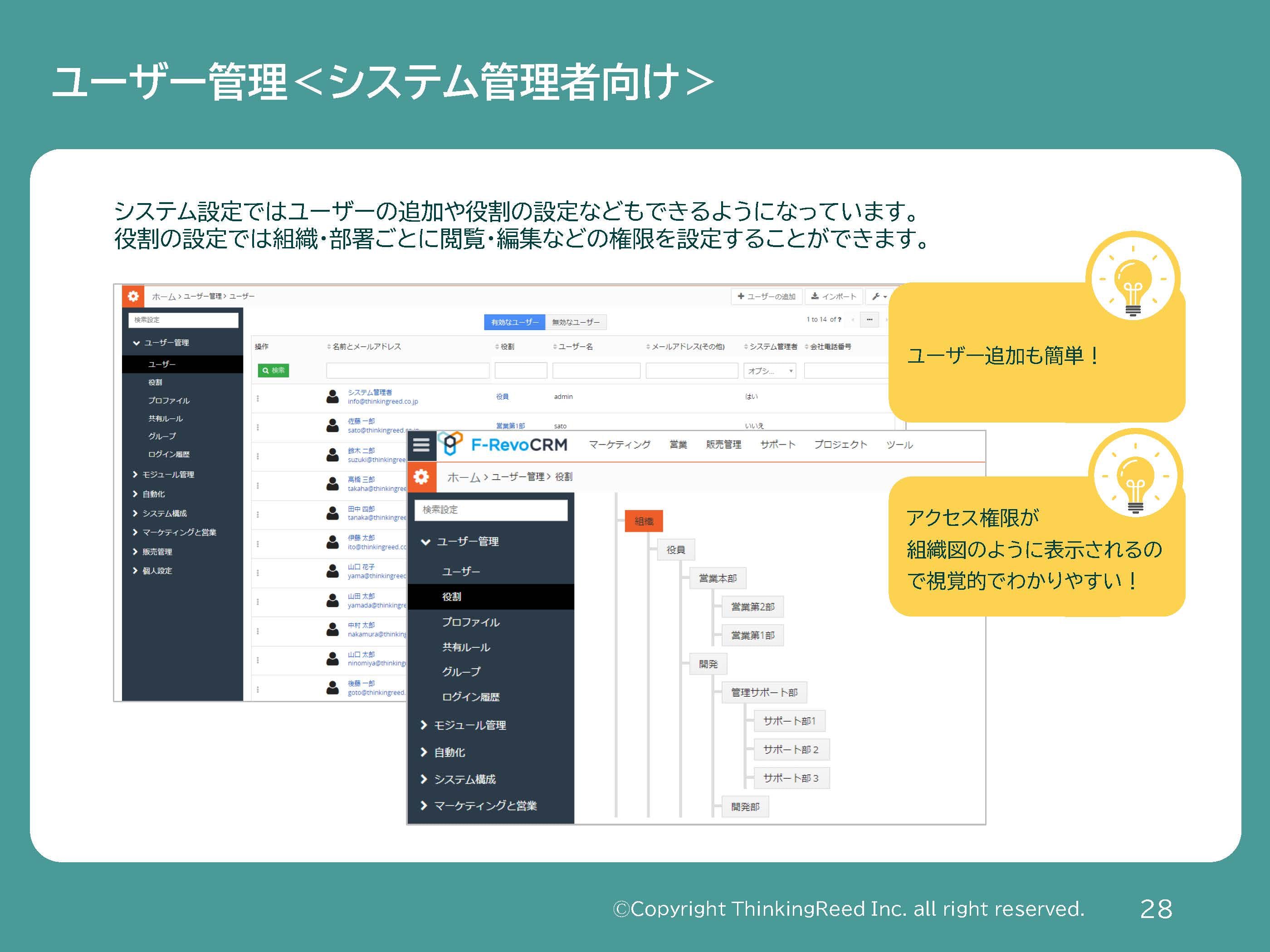Click the ellipsis pagination button near 1 to 14
Viewport: 1270px width, 952px height.
869,320
